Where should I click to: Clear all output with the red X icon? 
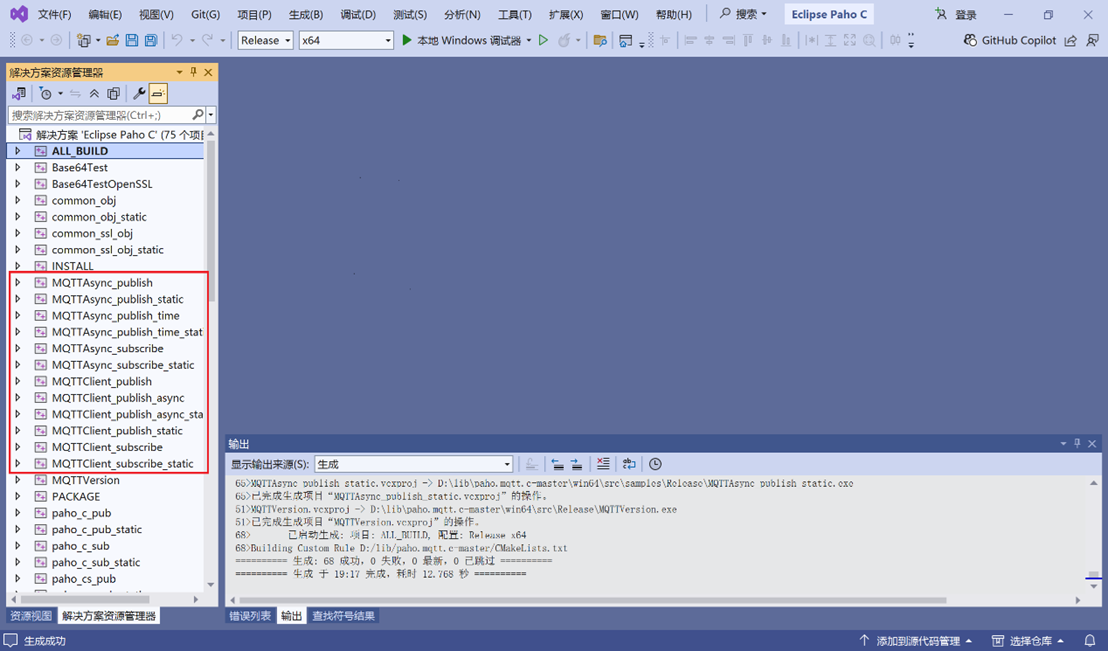(603, 464)
